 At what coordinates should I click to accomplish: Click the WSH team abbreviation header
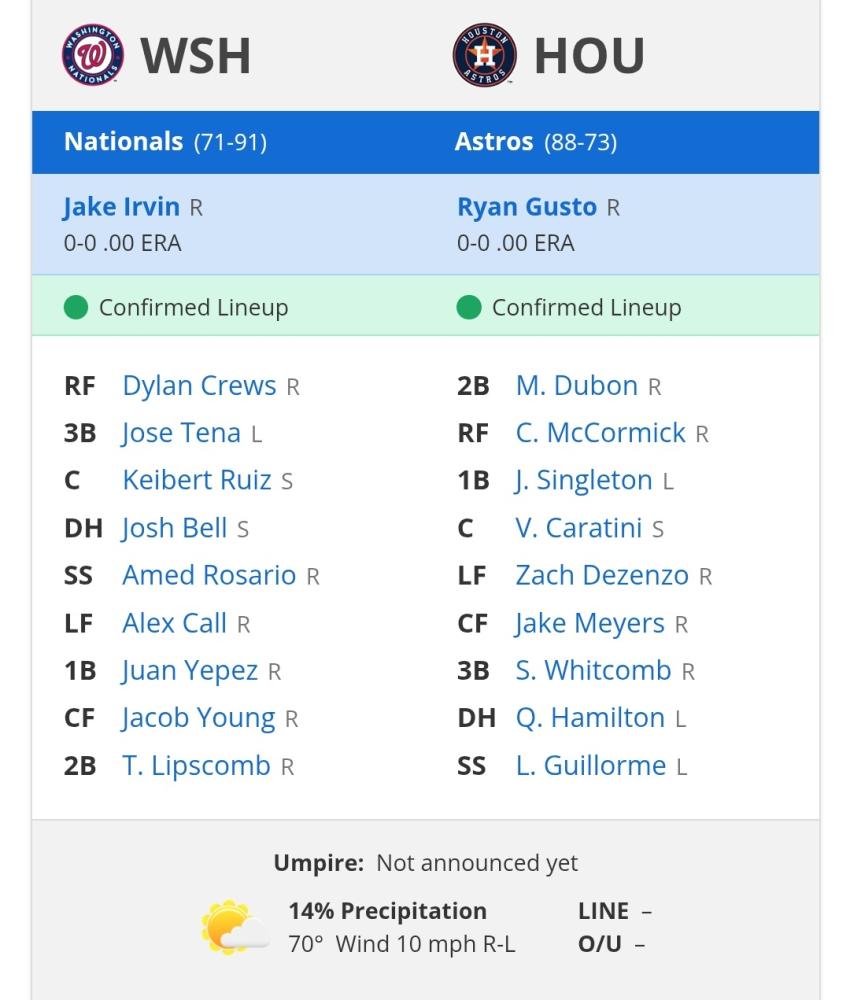click(x=195, y=55)
